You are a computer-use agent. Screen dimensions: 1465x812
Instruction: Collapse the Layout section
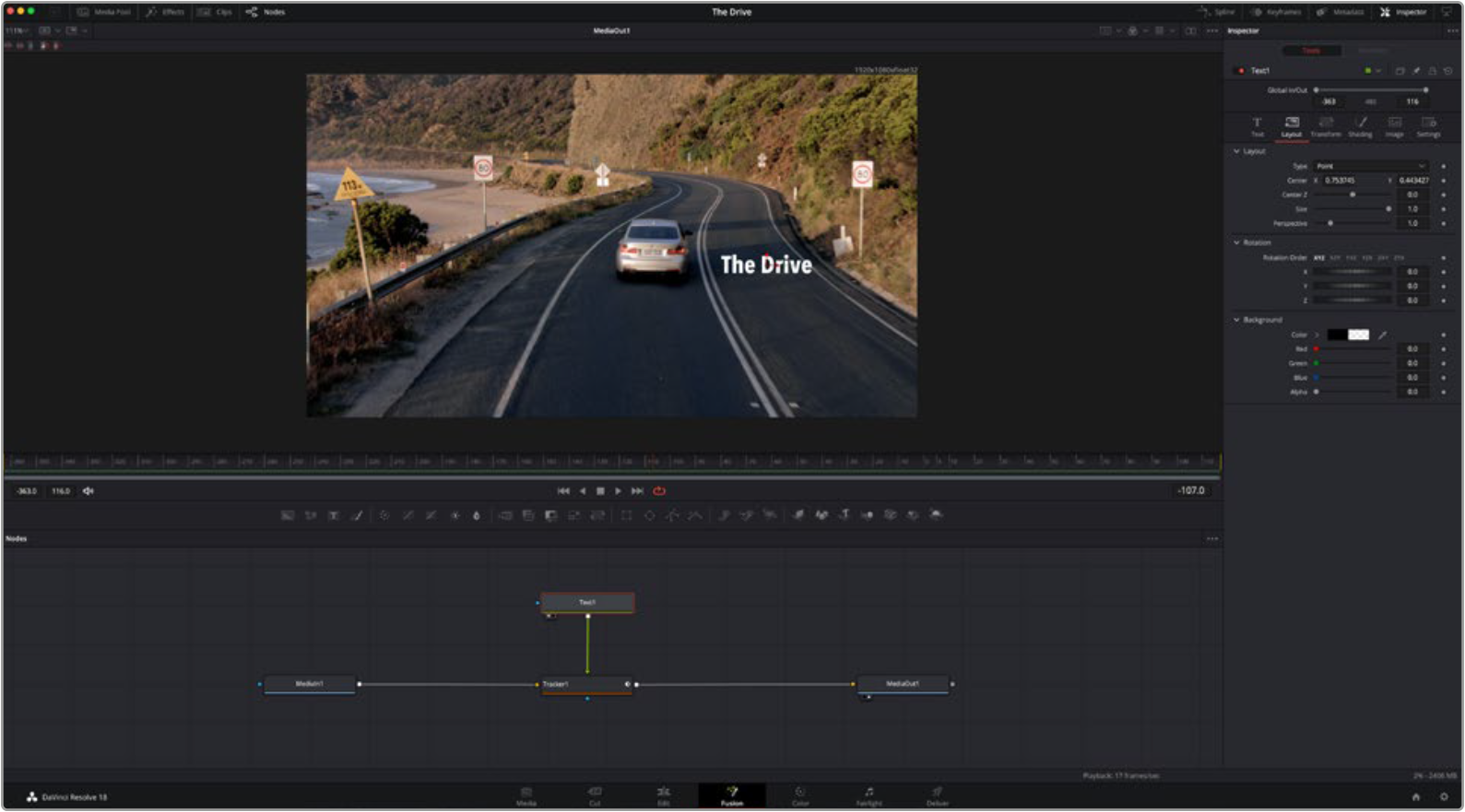coord(1237,151)
